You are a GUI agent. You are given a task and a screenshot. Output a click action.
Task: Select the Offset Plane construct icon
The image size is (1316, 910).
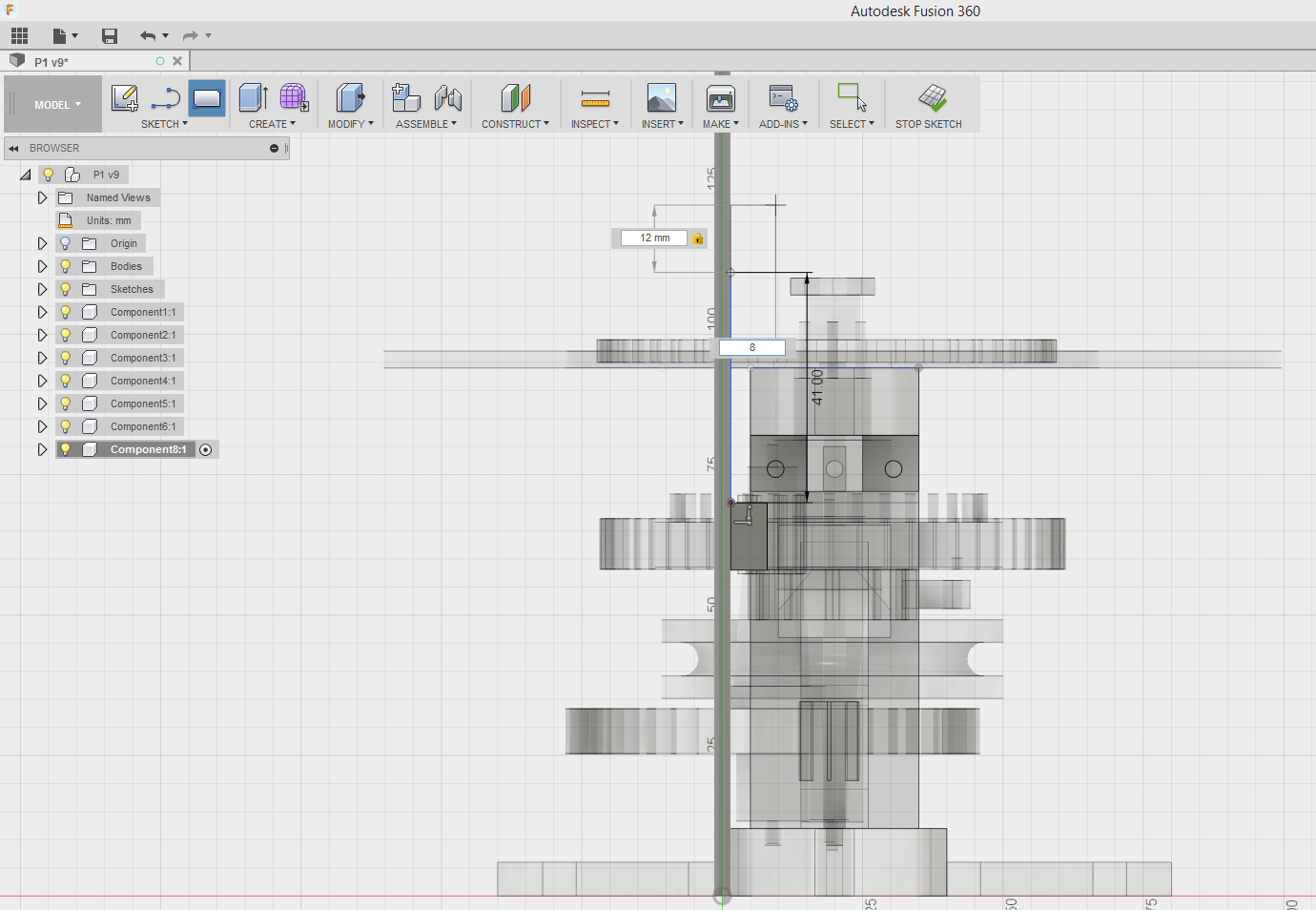coord(515,98)
